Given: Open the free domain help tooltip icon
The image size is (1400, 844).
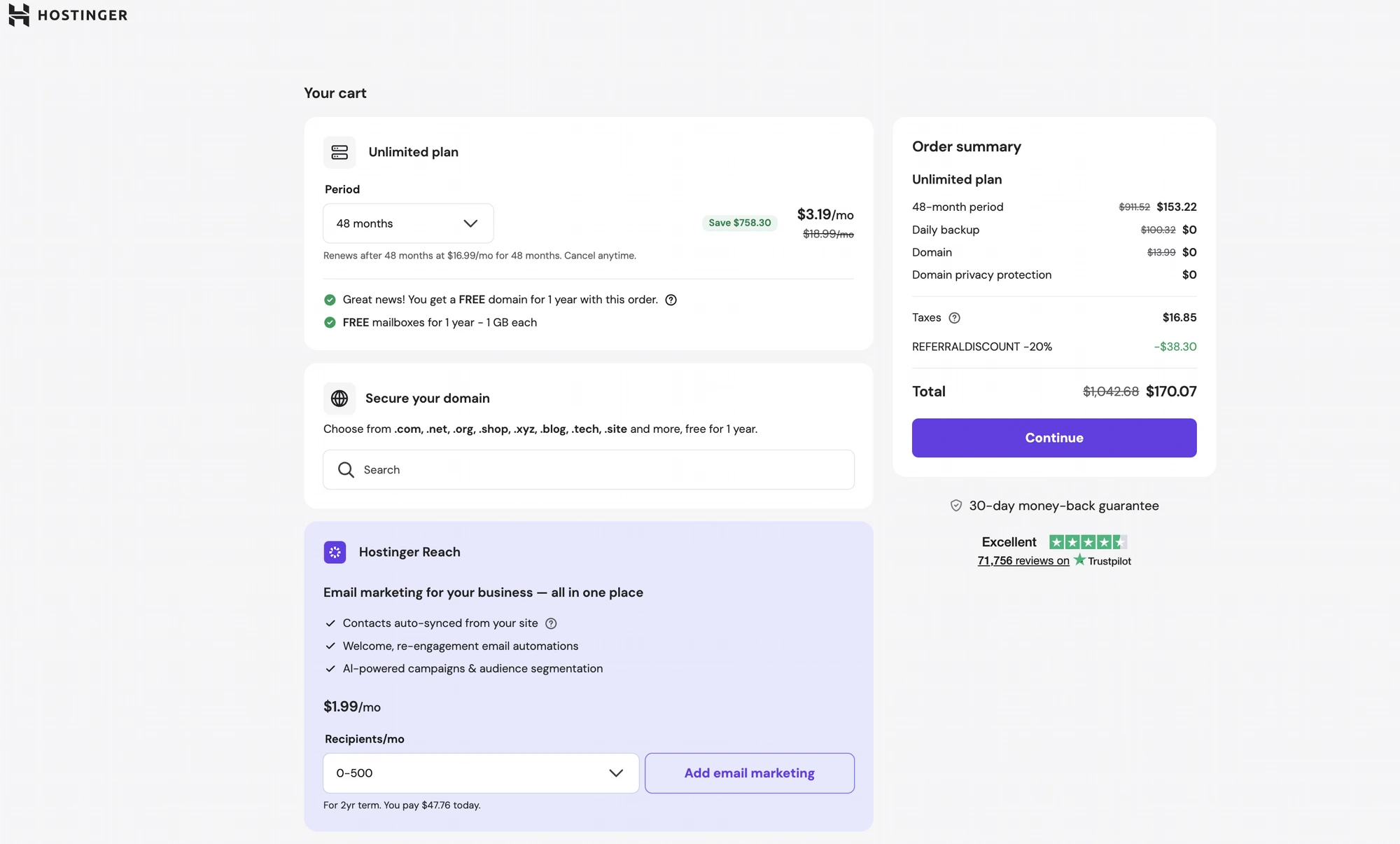Looking at the screenshot, I should pos(671,300).
